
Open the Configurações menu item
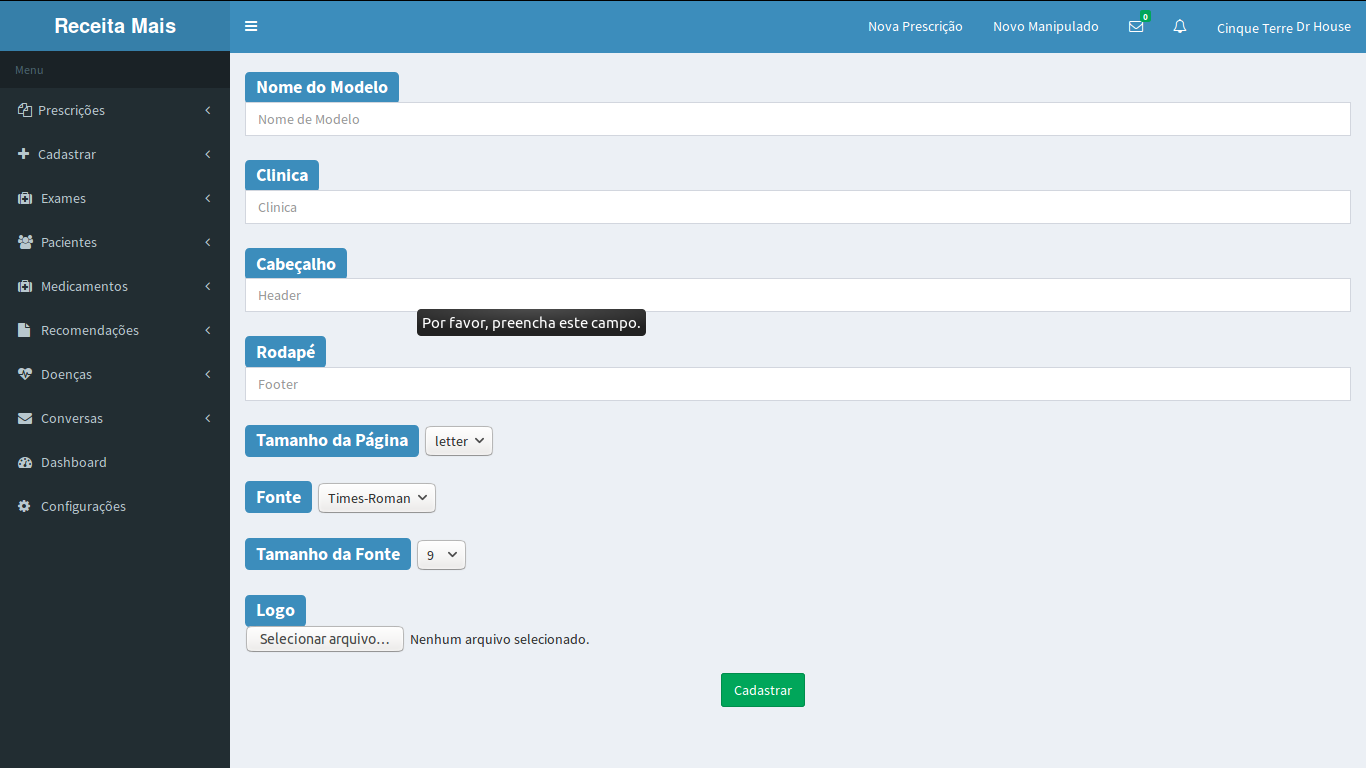tap(115, 506)
